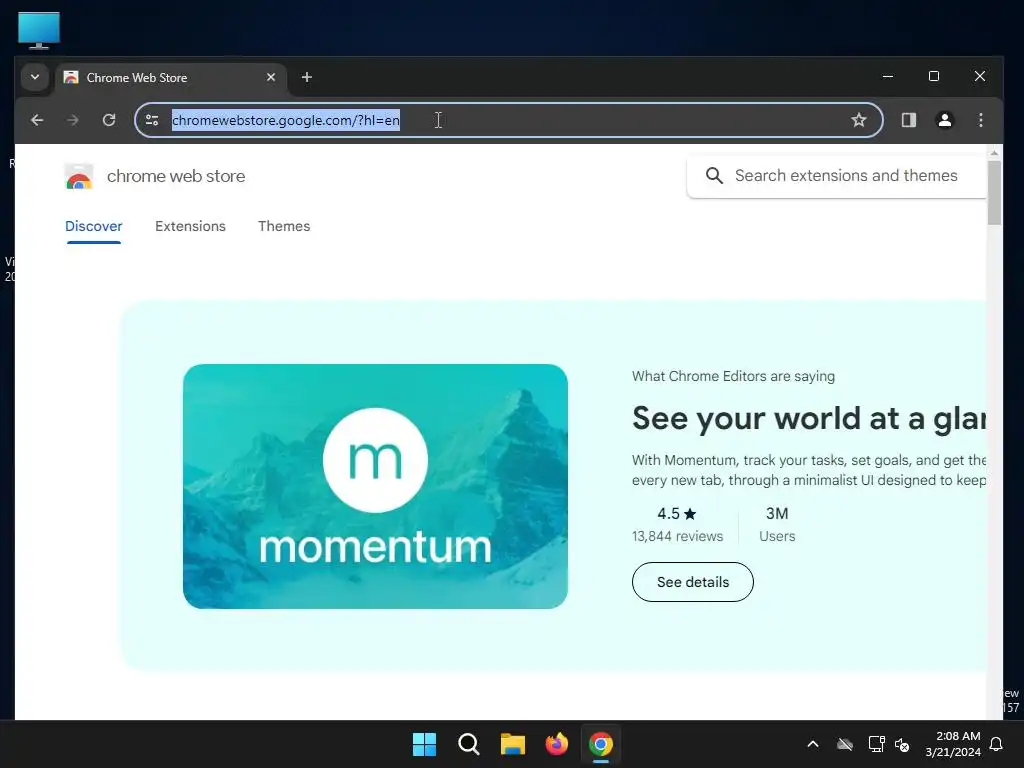Switch to the Themes tab
Image resolution: width=1024 pixels, height=768 pixels.
284,226
